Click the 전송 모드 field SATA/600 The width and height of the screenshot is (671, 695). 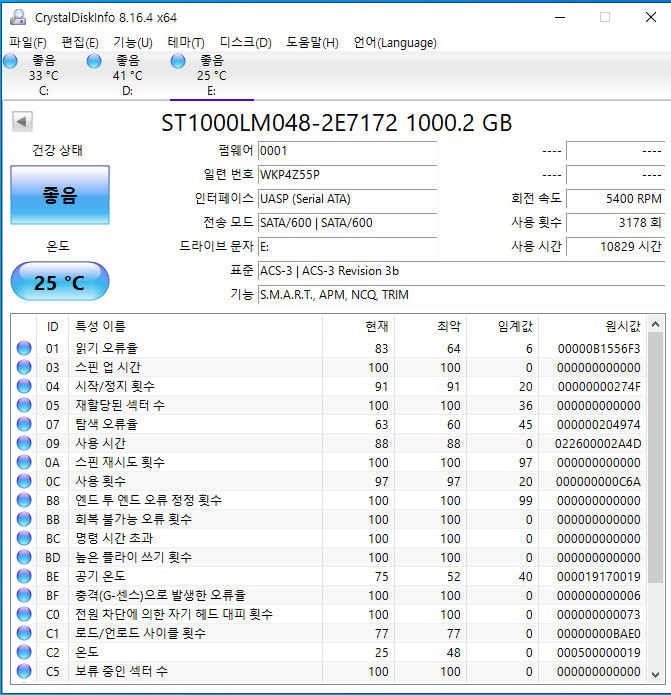click(347, 223)
